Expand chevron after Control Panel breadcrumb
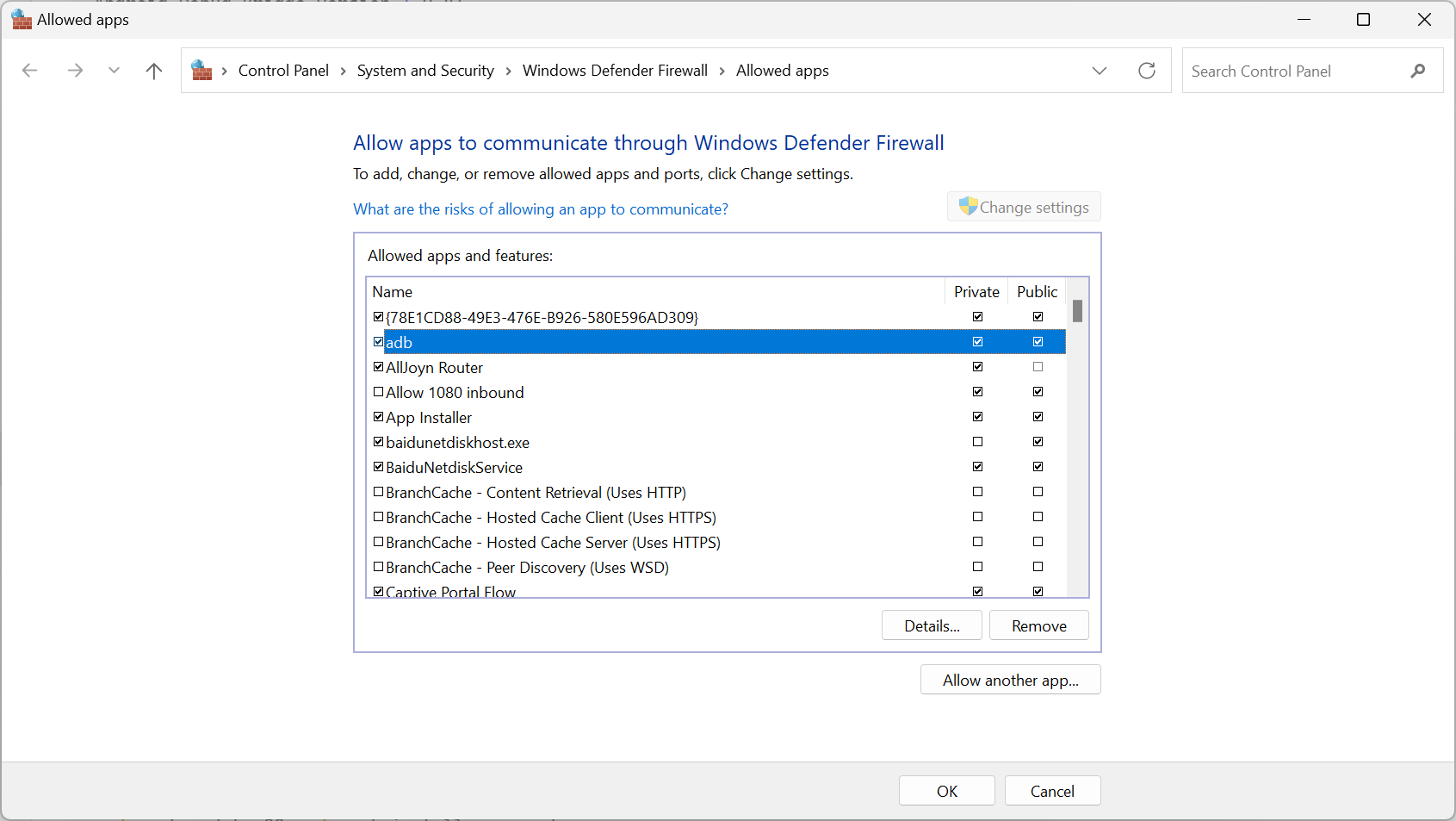The image size is (1456, 821). pos(343,71)
